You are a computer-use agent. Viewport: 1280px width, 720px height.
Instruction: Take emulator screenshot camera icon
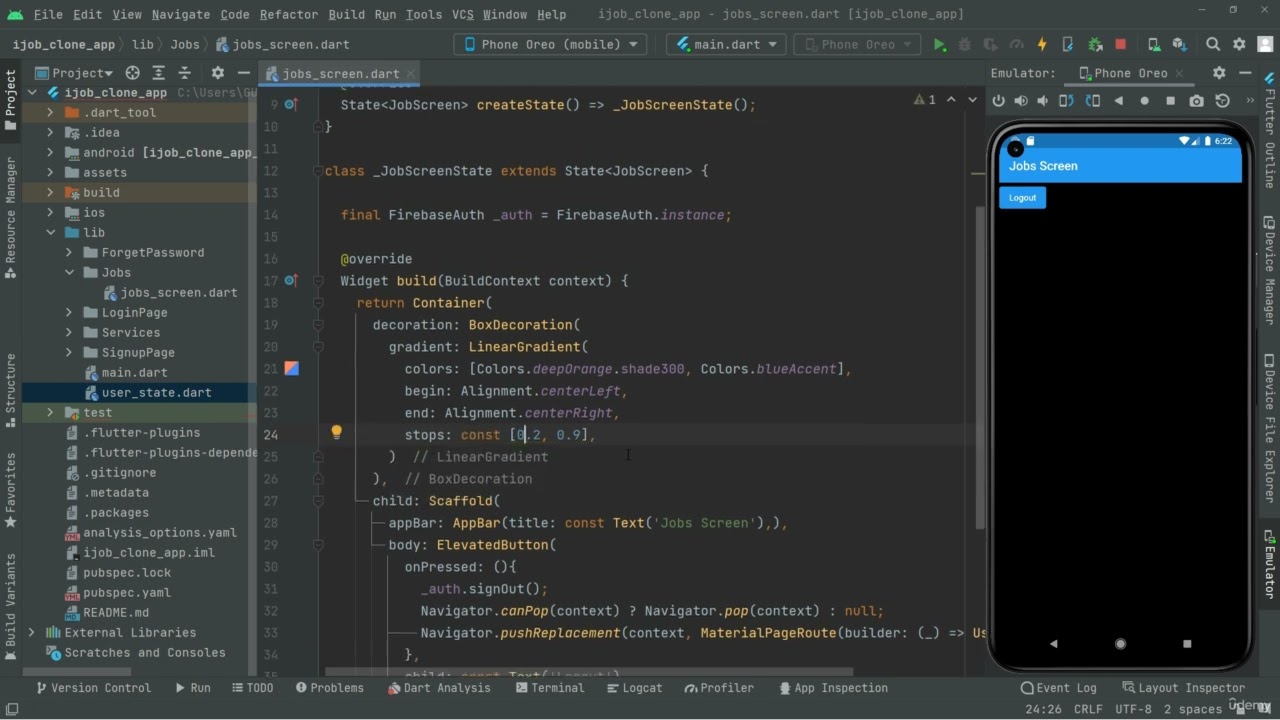pyautogui.click(x=1197, y=101)
